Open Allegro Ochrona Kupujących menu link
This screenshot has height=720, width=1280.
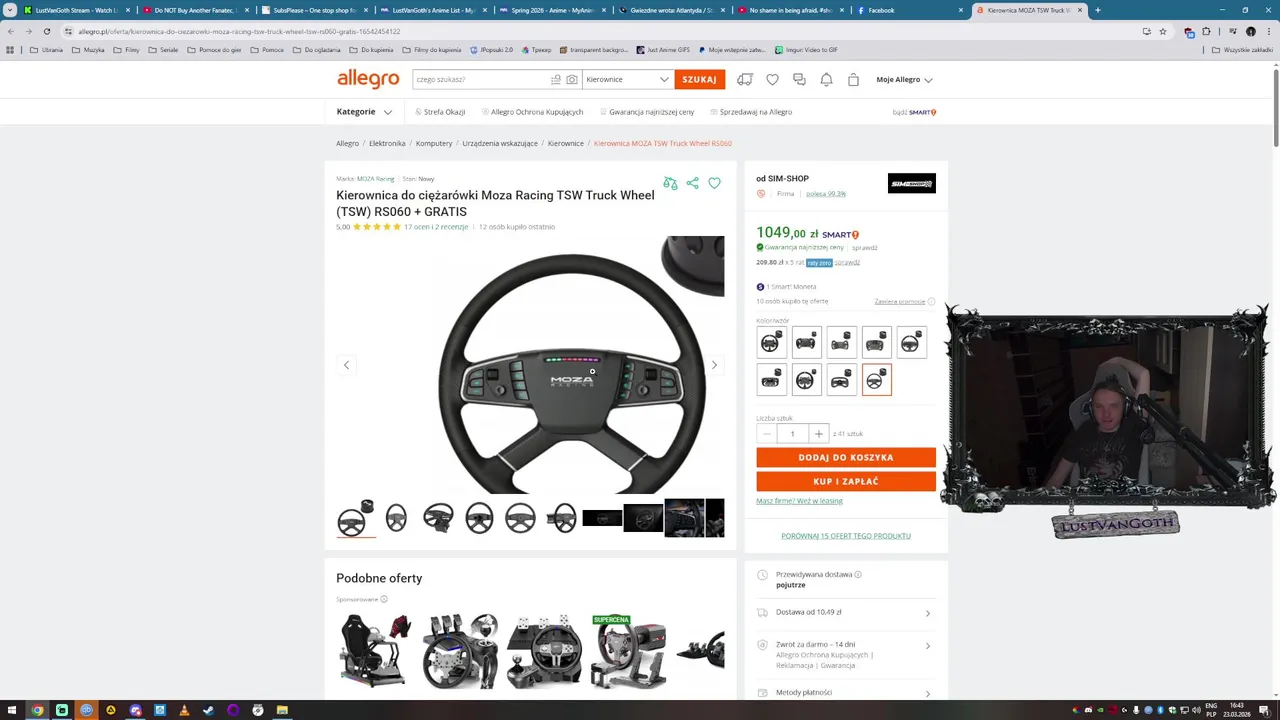(x=532, y=112)
